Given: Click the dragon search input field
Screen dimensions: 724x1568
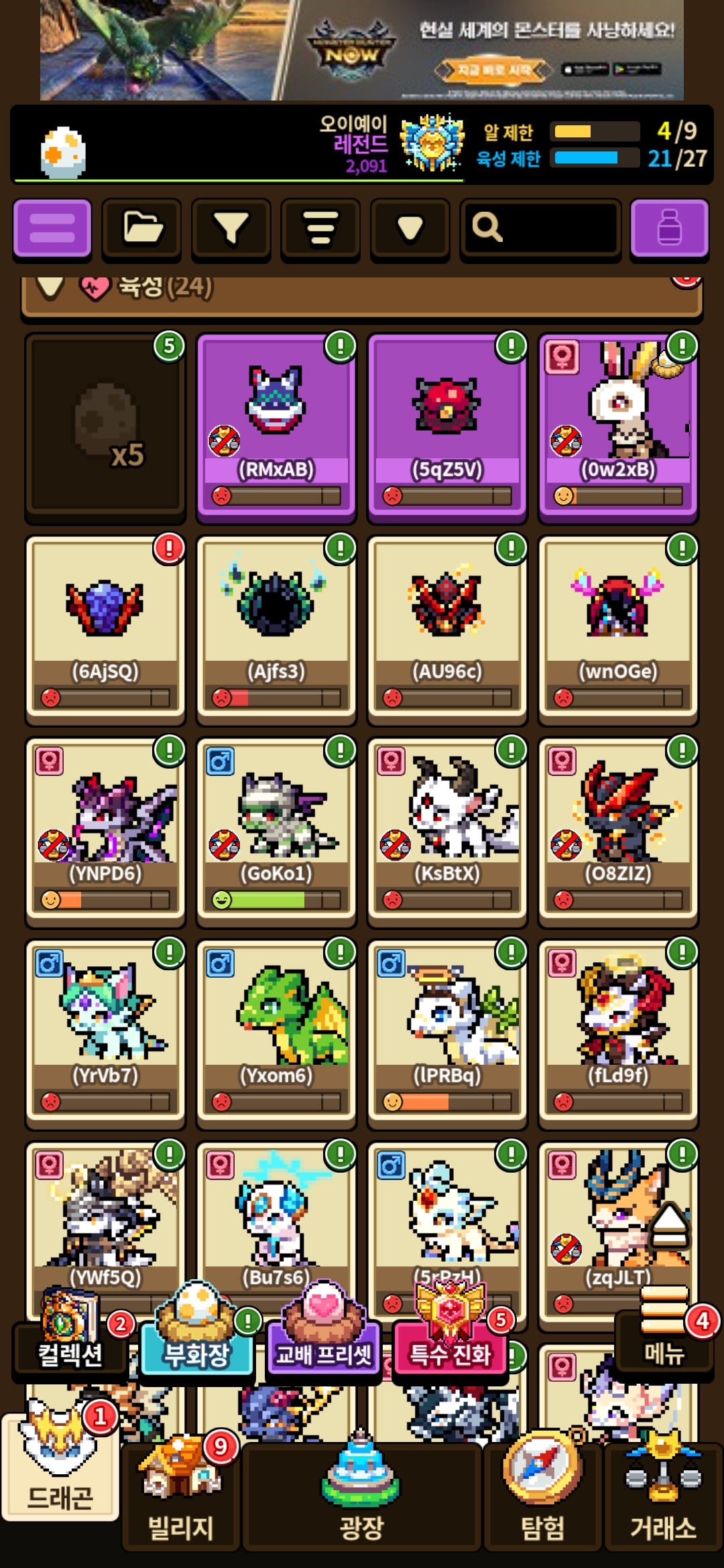Looking at the screenshot, I should [x=540, y=228].
